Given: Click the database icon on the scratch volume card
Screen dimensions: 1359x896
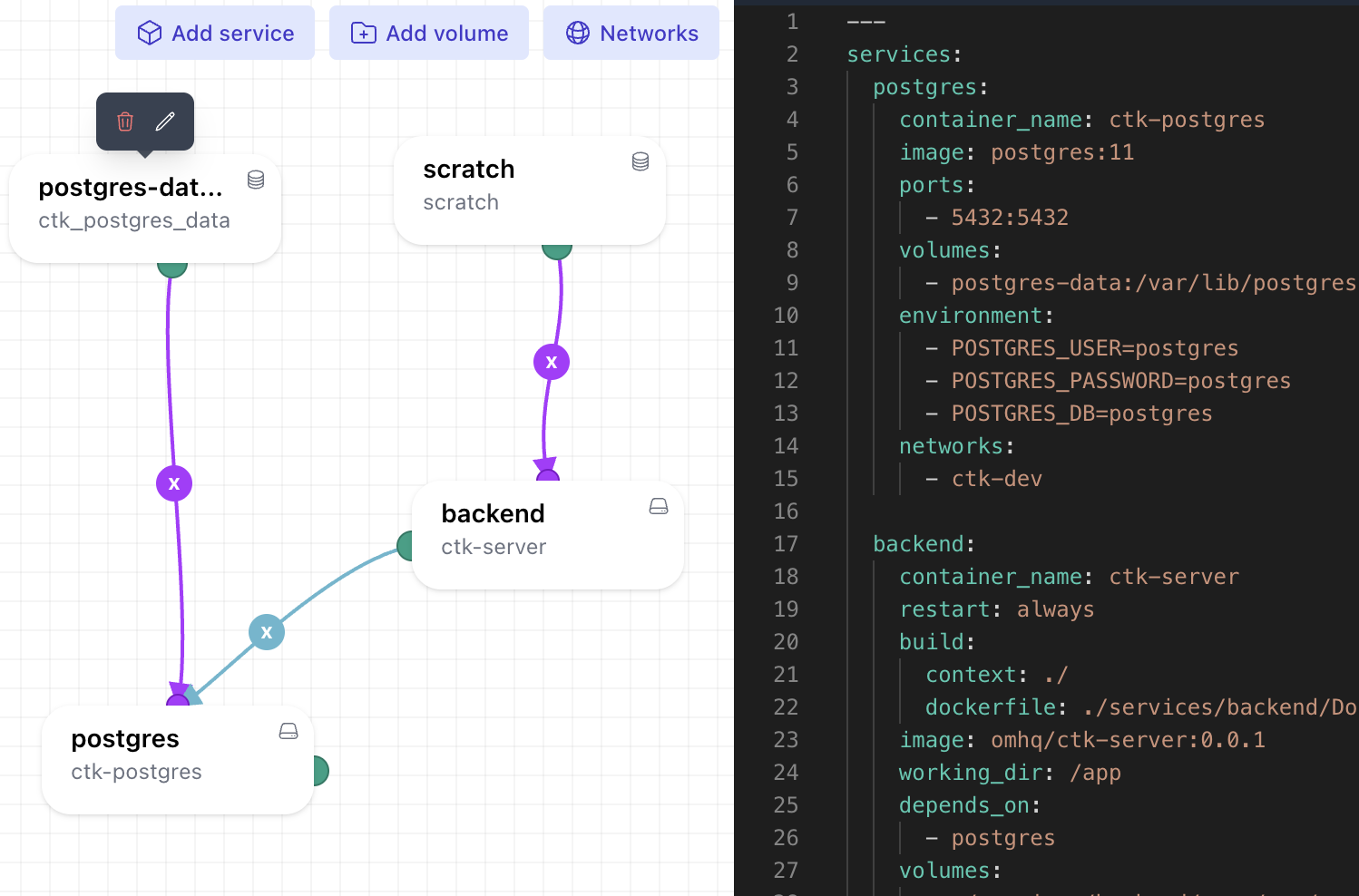Looking at the screenshot, I should 640,161.
